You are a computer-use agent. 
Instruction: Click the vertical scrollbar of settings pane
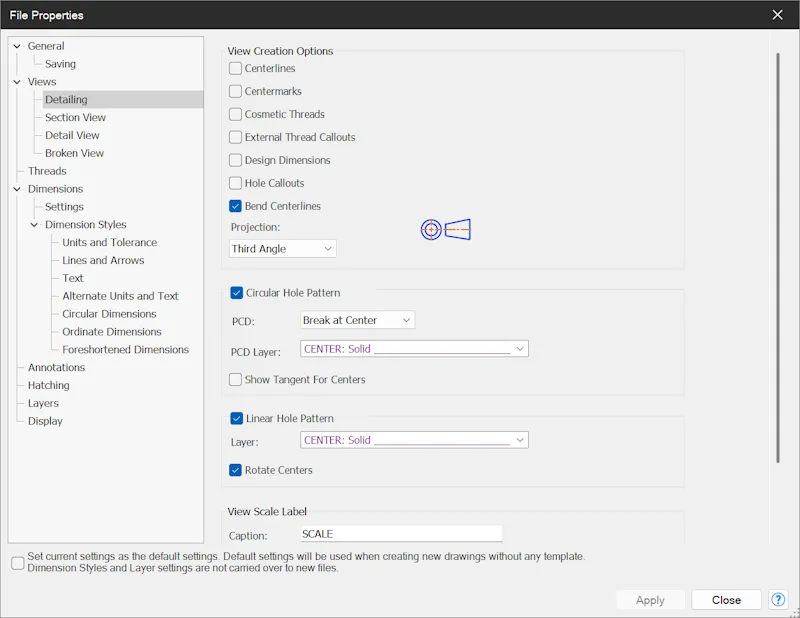[x=778, y=258]
